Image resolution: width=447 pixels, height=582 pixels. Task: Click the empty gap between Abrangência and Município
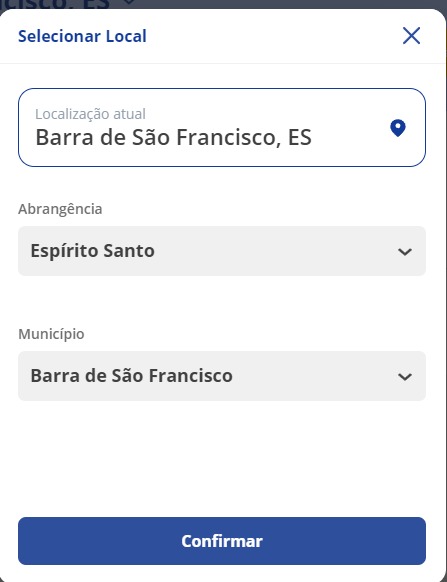coord(222,301)
